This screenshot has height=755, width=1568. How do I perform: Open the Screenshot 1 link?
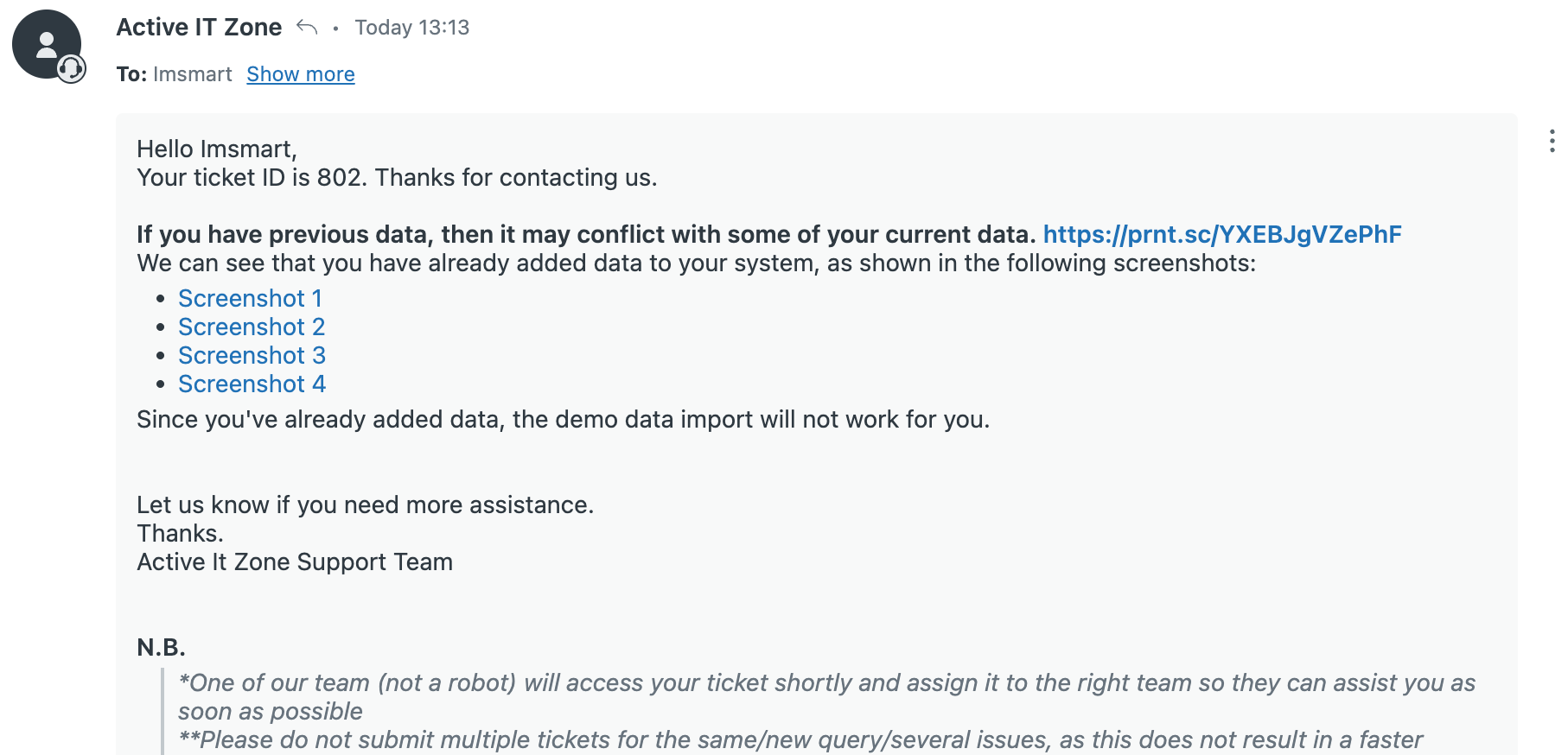251,298
